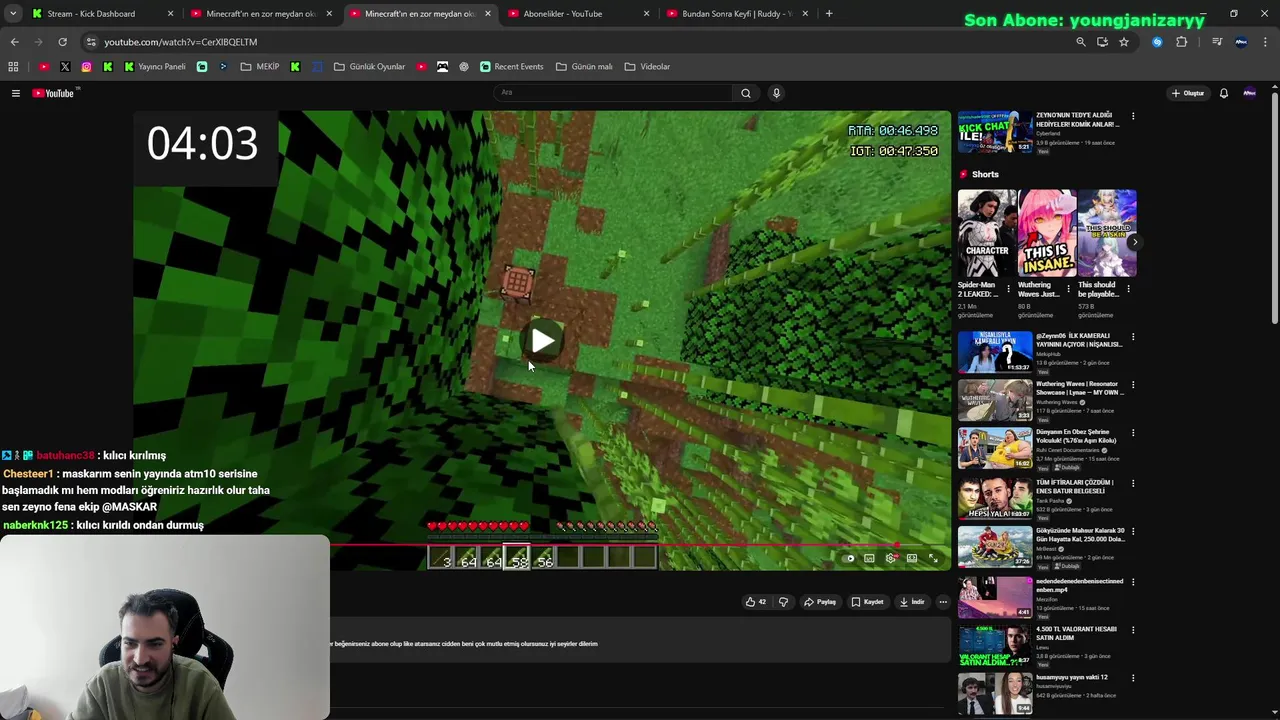Bookmark this page with the star icon
Image resolution: width=1280 pixels, height=720 pixels.
(1124, 42)
